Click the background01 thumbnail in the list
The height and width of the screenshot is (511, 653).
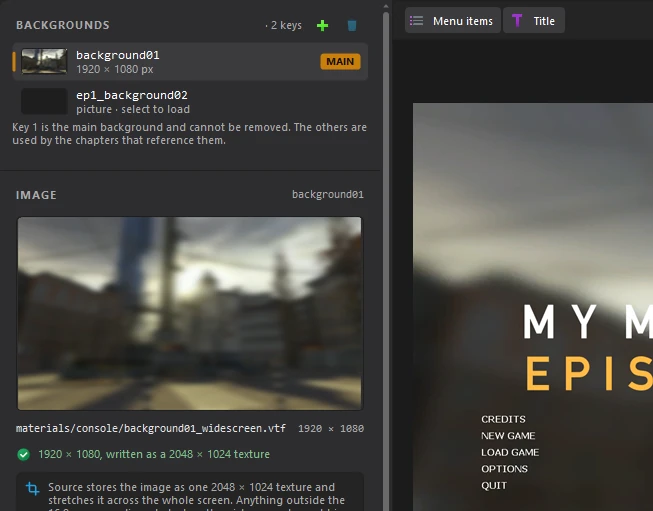click(44, 61)
